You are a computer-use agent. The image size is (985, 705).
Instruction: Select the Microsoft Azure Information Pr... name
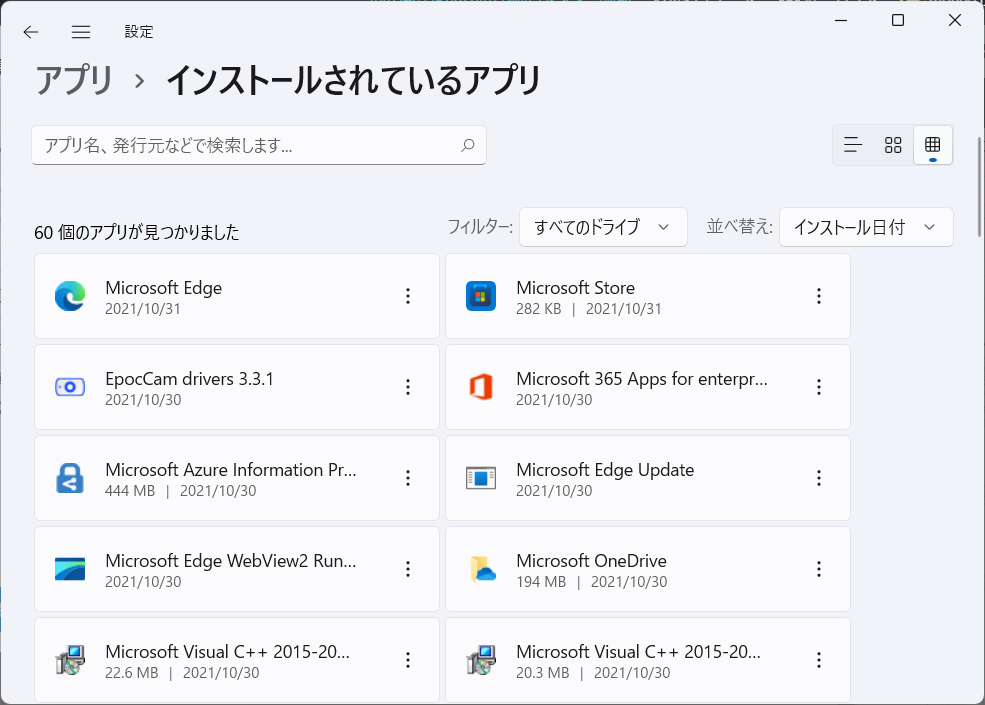tap(231, 470)
